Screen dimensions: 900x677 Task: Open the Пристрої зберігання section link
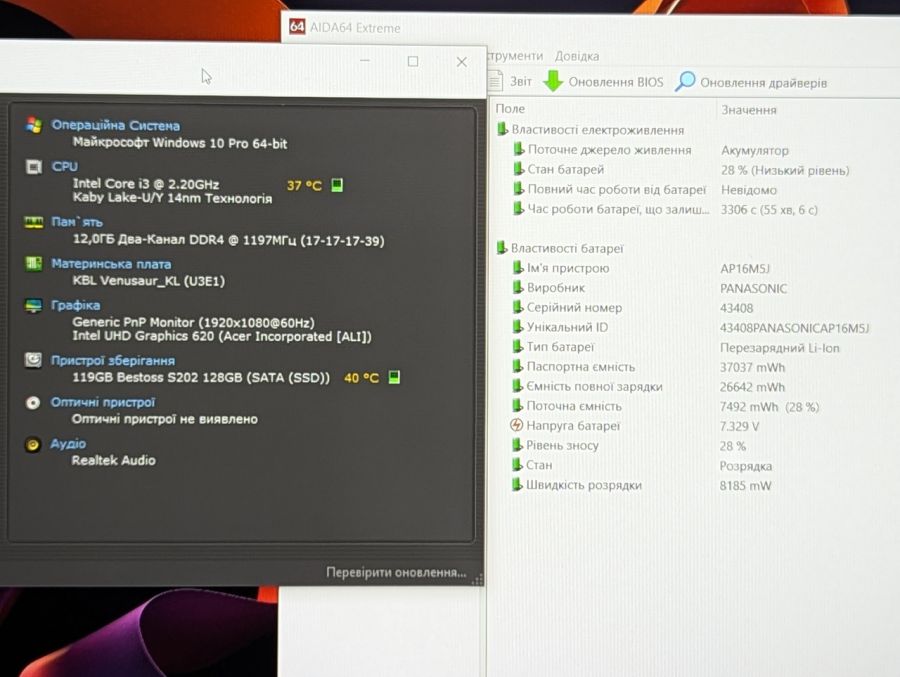click(112, 361)
